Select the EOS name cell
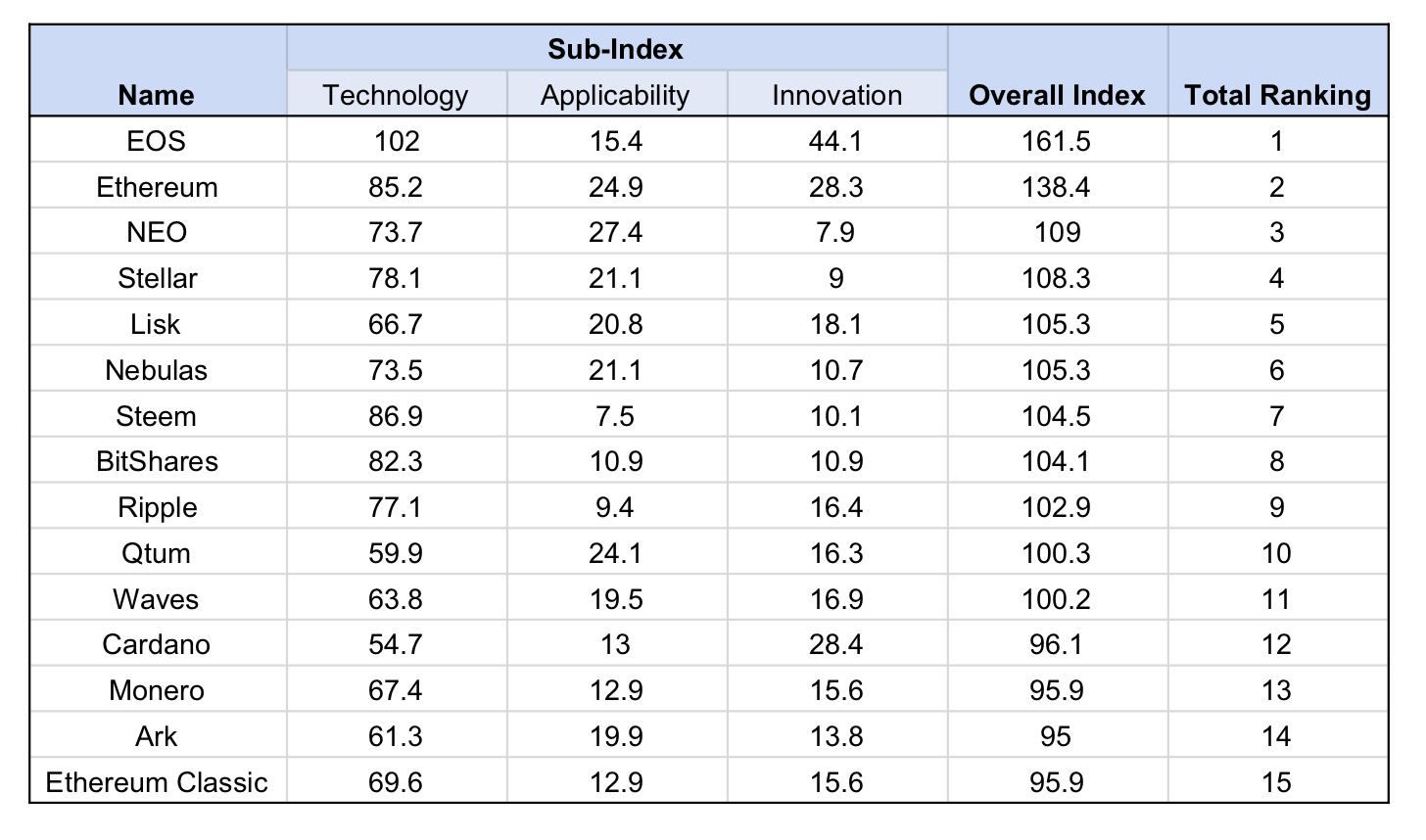This screenshot has width=1426, height=840. (x=157, y=141)
